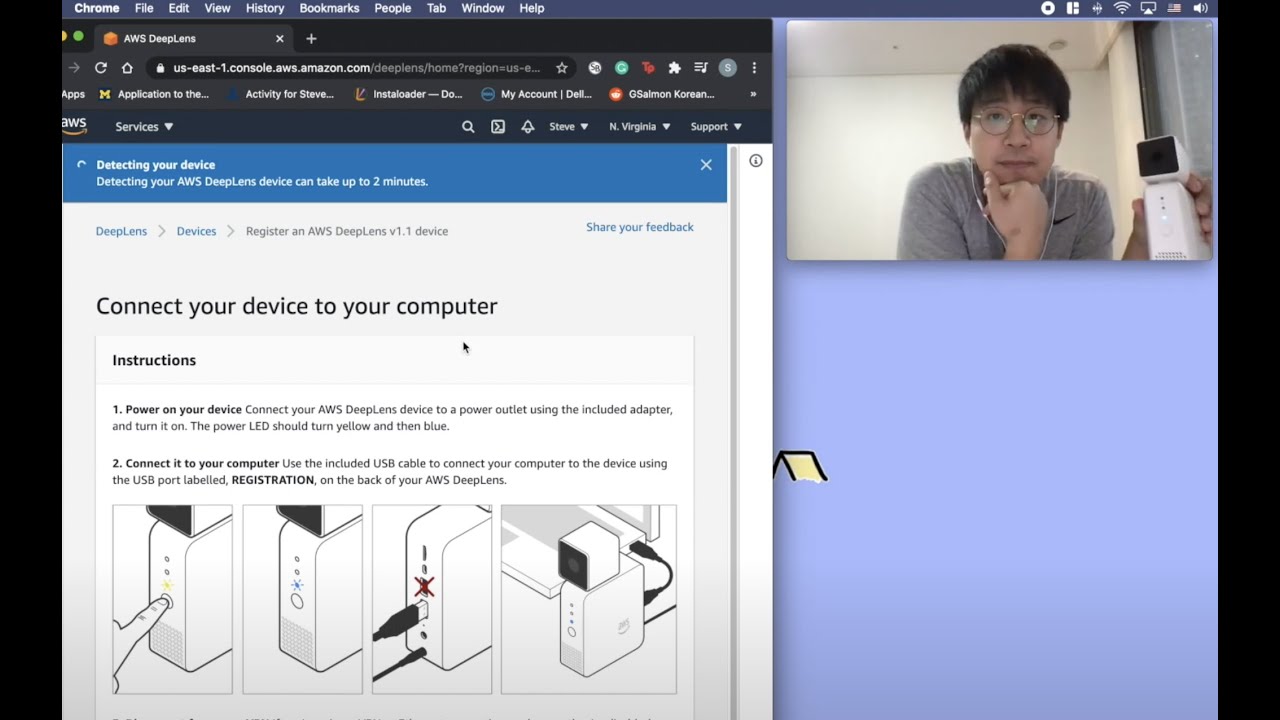Screen dimensions: 1280x720
Task: Go to the Devices breadcrumb link
Action: pos(196,231)
